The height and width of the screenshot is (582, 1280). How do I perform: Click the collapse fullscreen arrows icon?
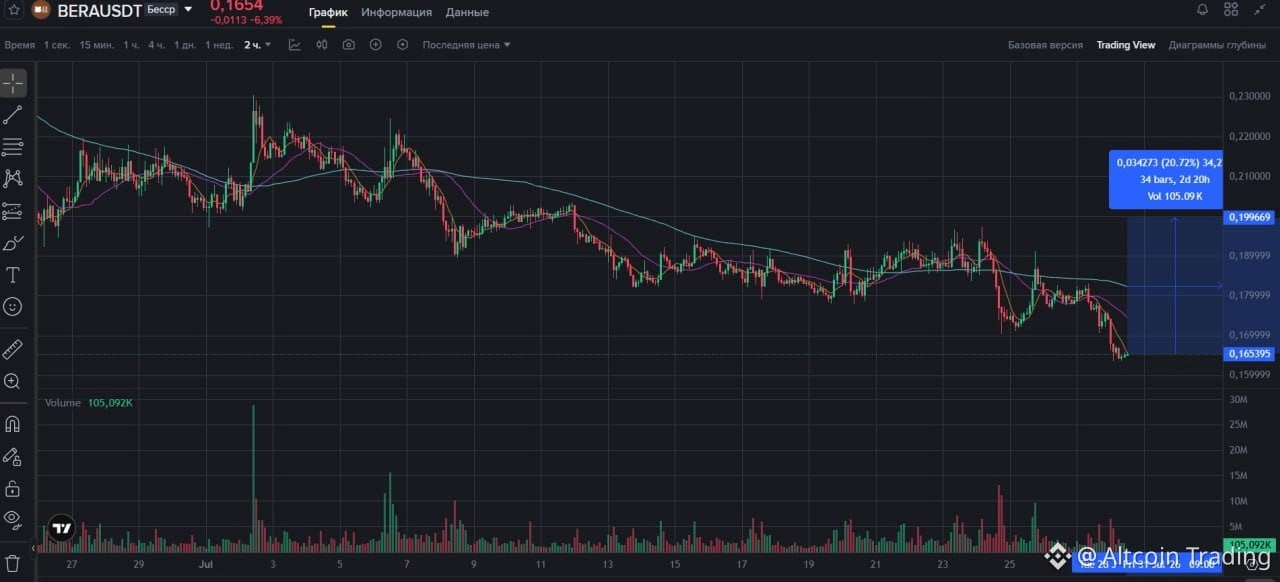coord(1260,10)
